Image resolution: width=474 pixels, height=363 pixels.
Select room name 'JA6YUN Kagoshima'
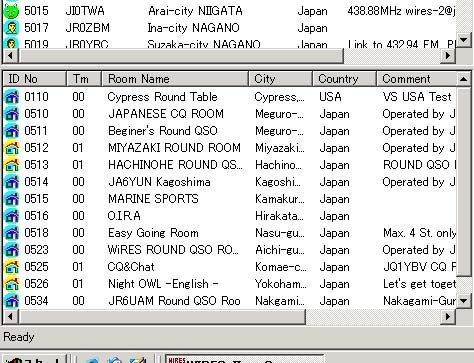coord(159,182)
